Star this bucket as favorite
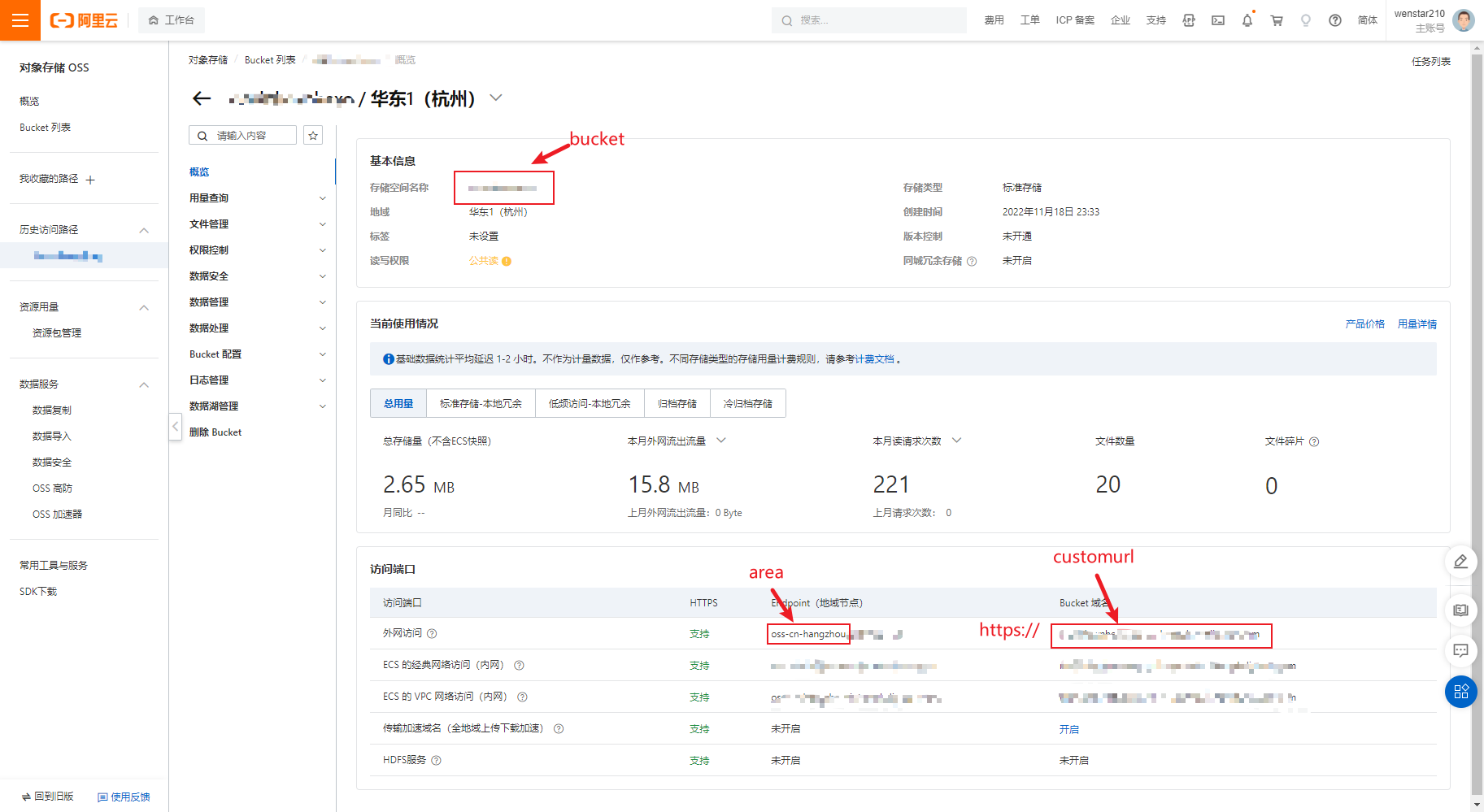 tap(313, 136)
